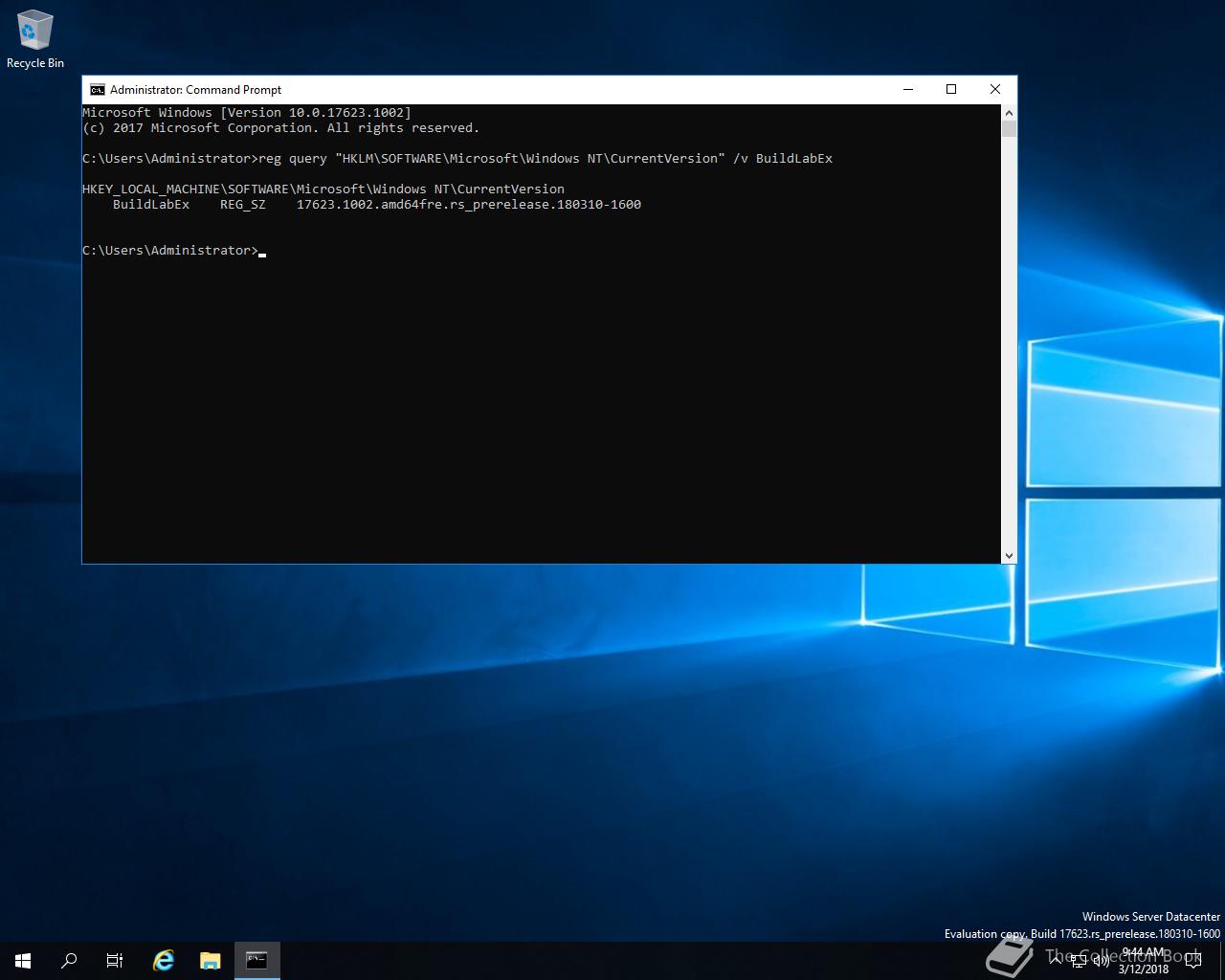Maximize the Command Prompt window
This screenshot has height=980, width=1225.
(951, 89)
